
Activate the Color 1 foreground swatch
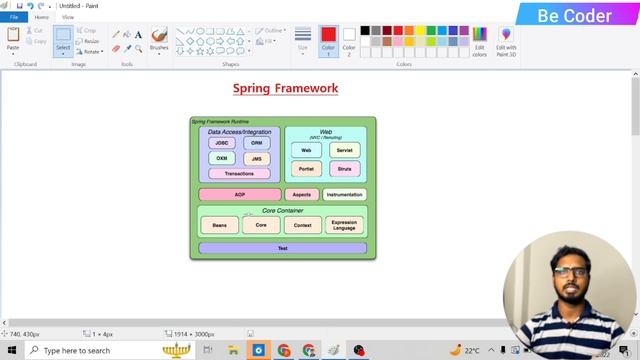pyautogui.click(x=328, y=42)
